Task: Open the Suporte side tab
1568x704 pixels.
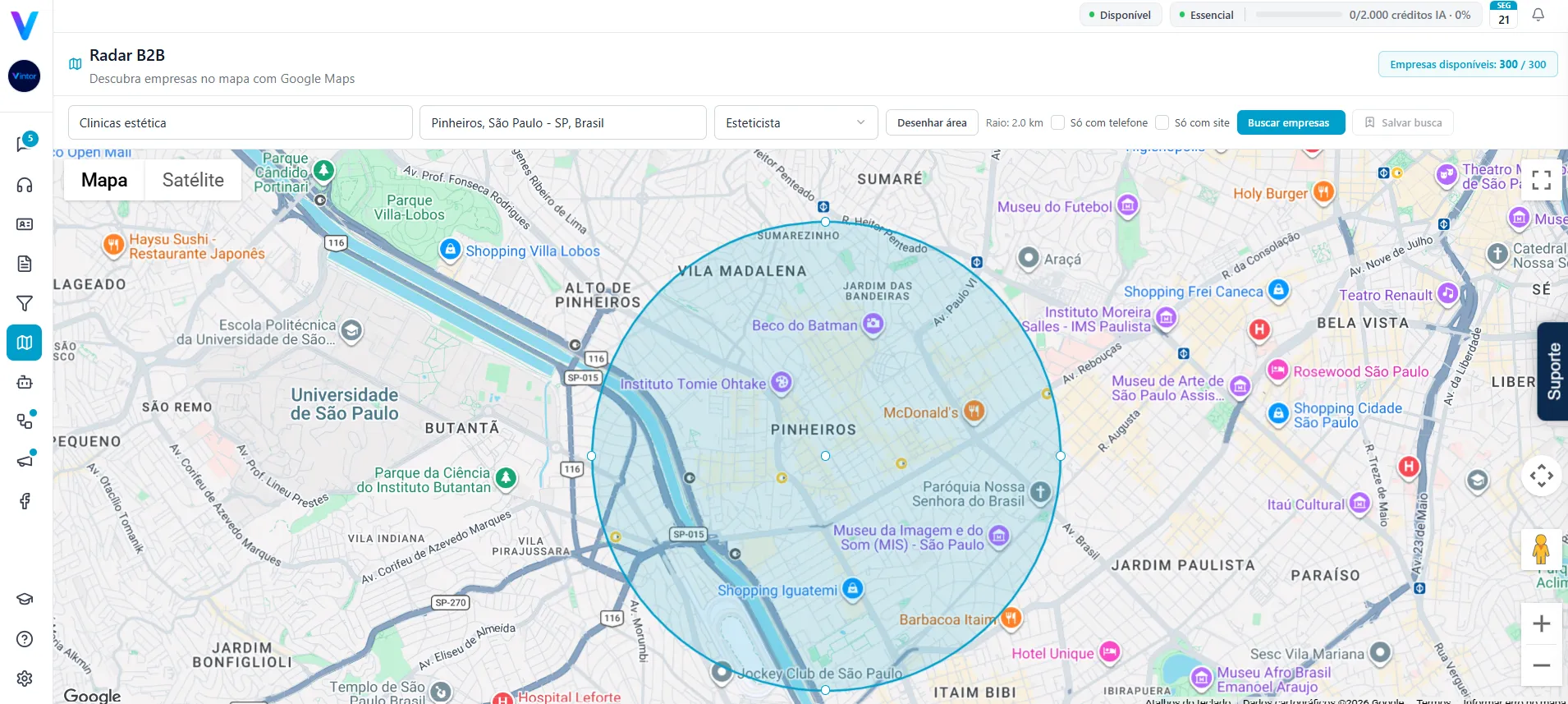Action: [x=1552, y=371]
